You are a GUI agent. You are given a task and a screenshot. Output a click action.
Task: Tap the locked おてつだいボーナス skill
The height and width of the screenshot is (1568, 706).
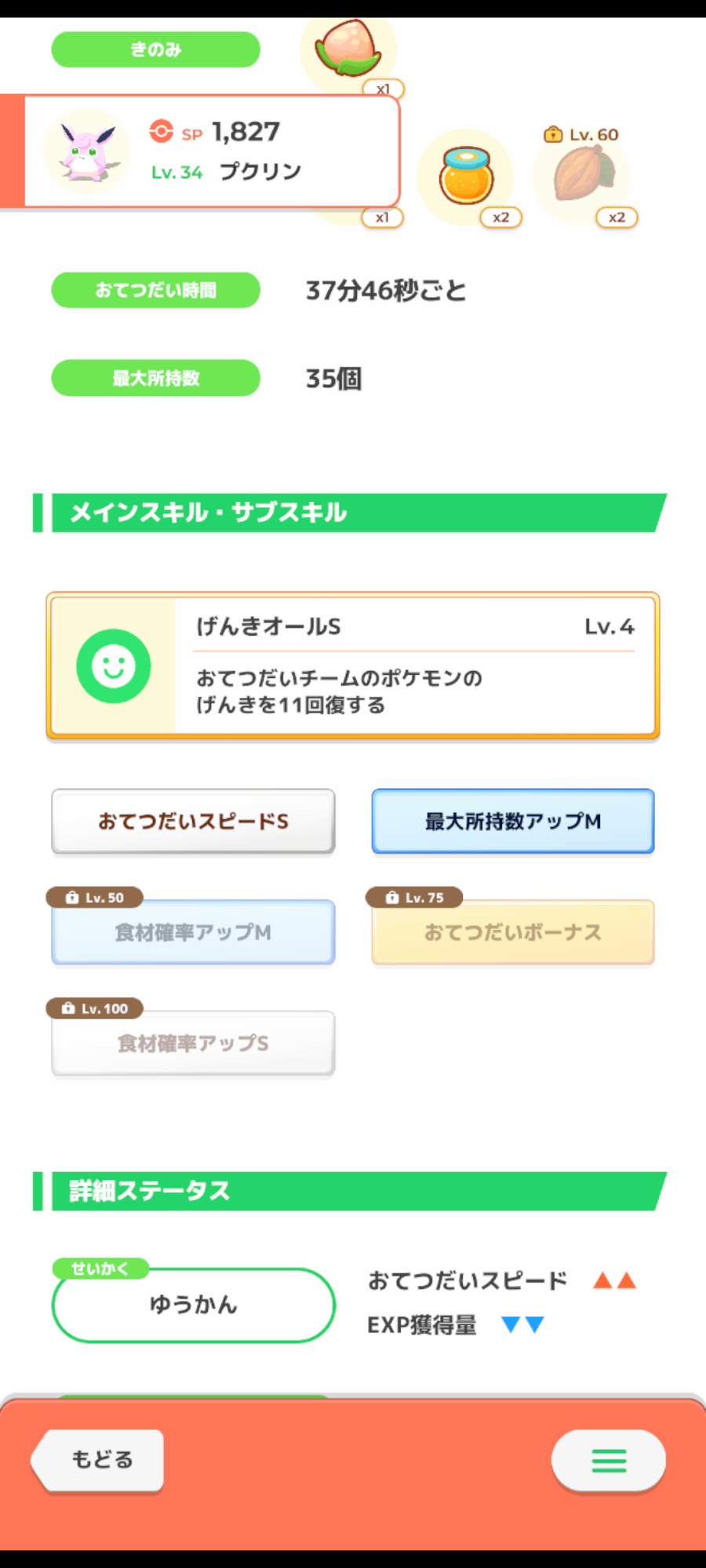click(x=513, y=932)
